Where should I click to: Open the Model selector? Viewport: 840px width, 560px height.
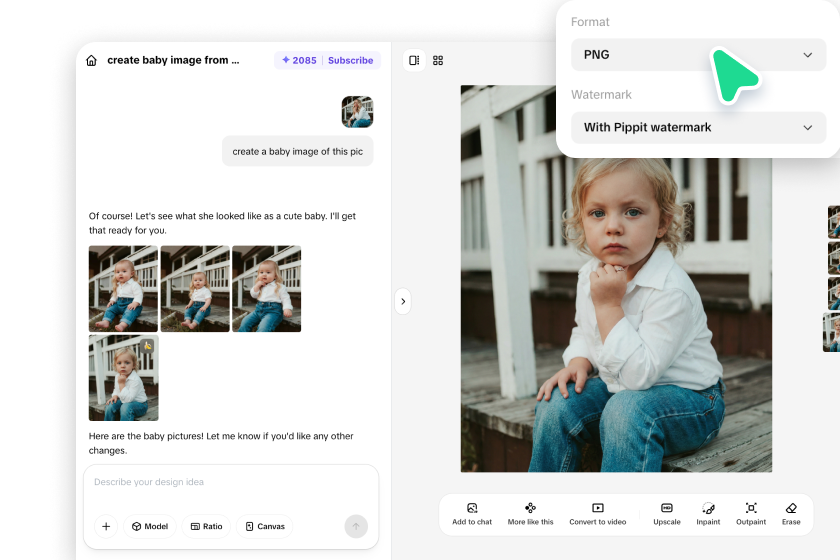(x=150, y=526)
